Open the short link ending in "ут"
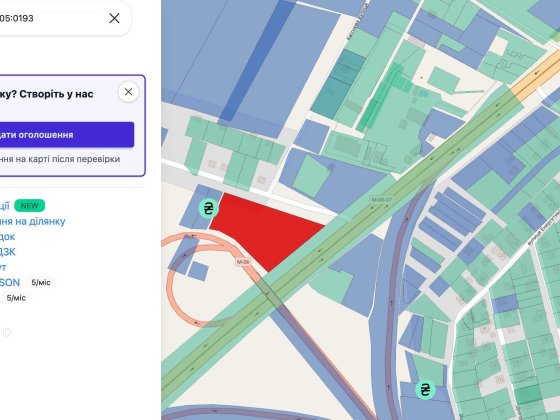Screen dimensions: 560x420 (x=3, y=267)
